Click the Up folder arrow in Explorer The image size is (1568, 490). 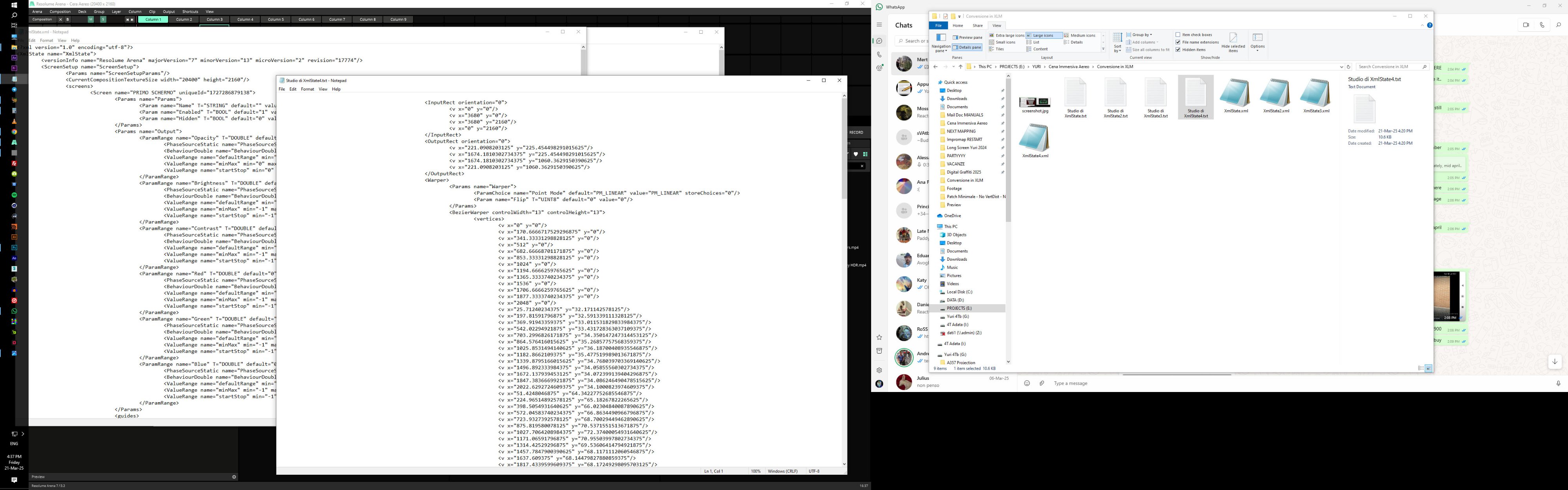(x=960, y=67)
